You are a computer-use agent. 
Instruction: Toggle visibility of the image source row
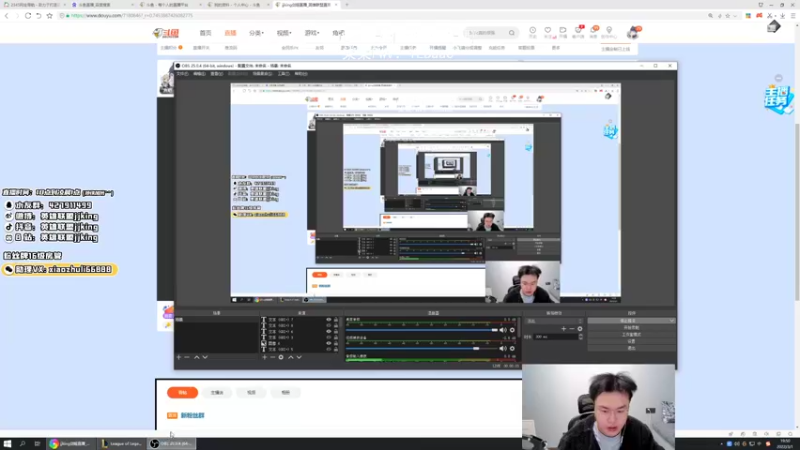[x=329, y=343]
